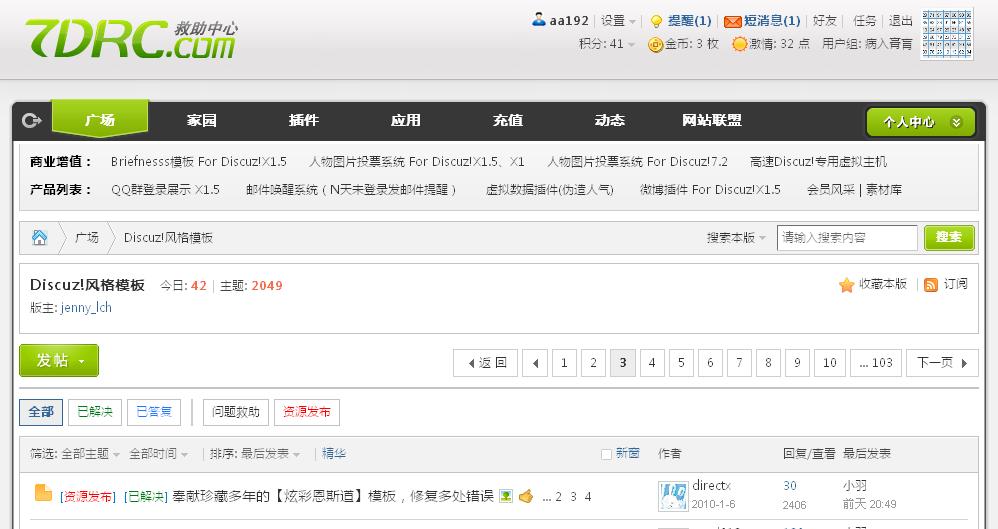998x529 pixels.
Task: Expand the 个人中心 dropdown button
Action: (x=920, y=122)
